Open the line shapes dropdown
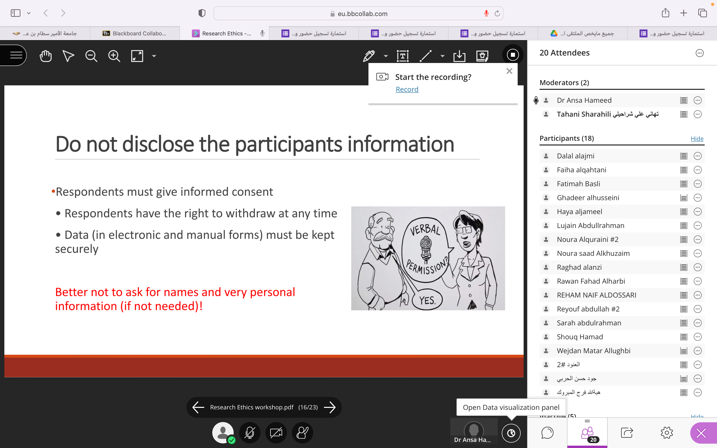This screenshot has height=448, width=717. [442, 56]
